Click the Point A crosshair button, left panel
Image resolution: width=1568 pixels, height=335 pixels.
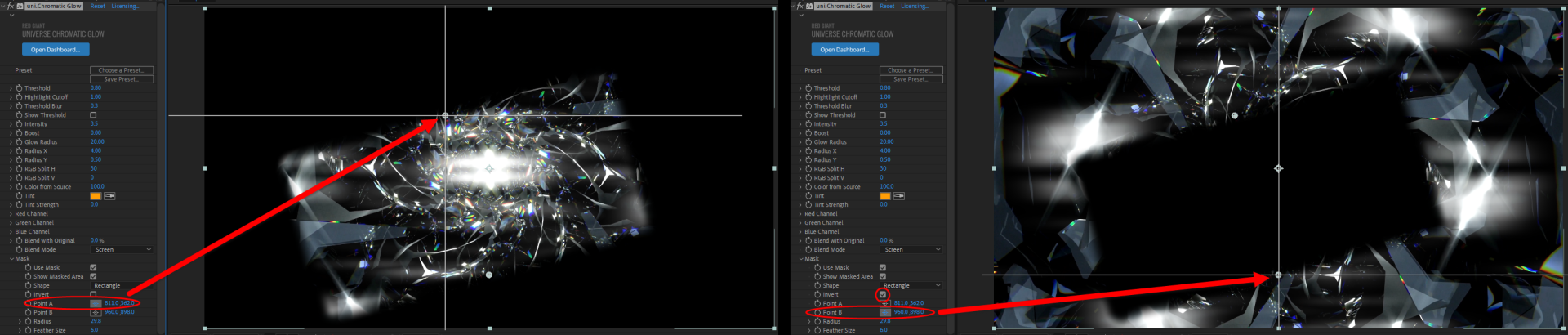pyautogui.click(x=96, y=303)
